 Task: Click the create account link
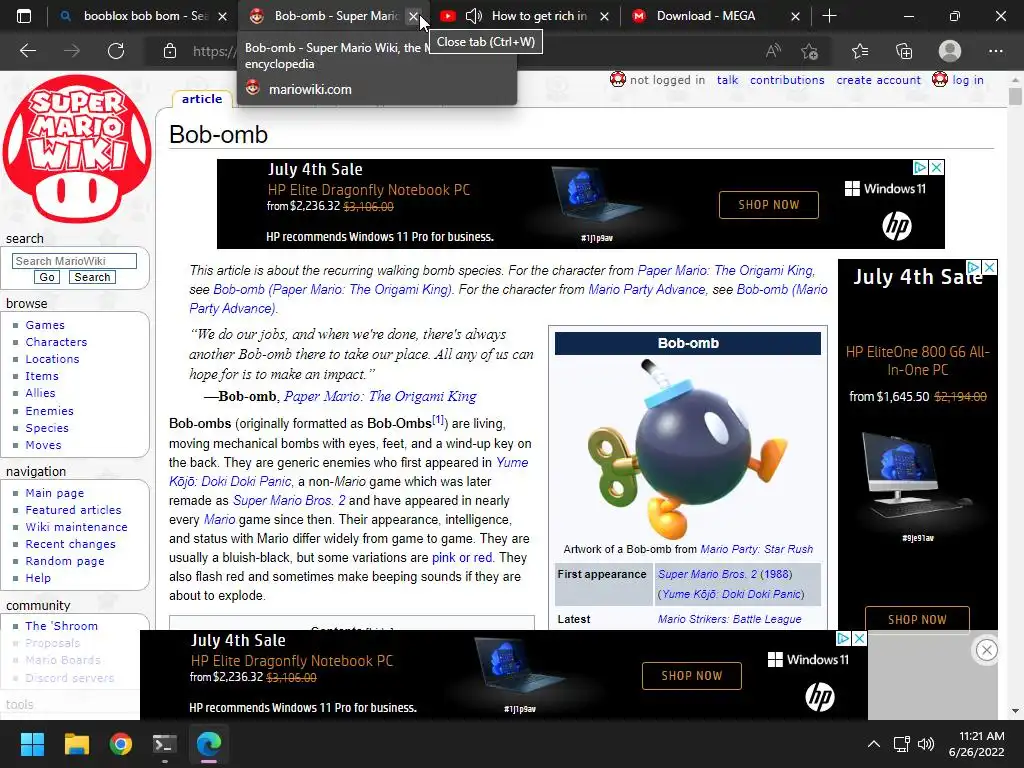[x=878, y=80]
